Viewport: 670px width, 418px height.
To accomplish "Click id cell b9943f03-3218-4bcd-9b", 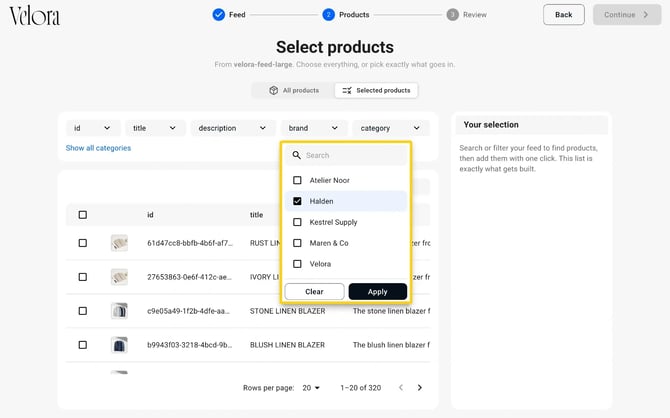I will [x=190, y=345].
